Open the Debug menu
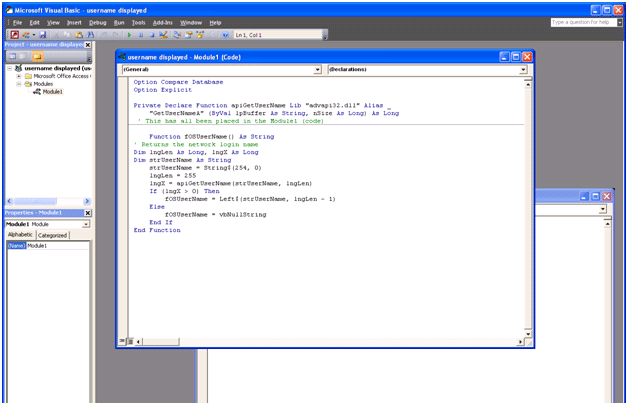The height and width of the screenshot is (405, 628). [97, 22]
